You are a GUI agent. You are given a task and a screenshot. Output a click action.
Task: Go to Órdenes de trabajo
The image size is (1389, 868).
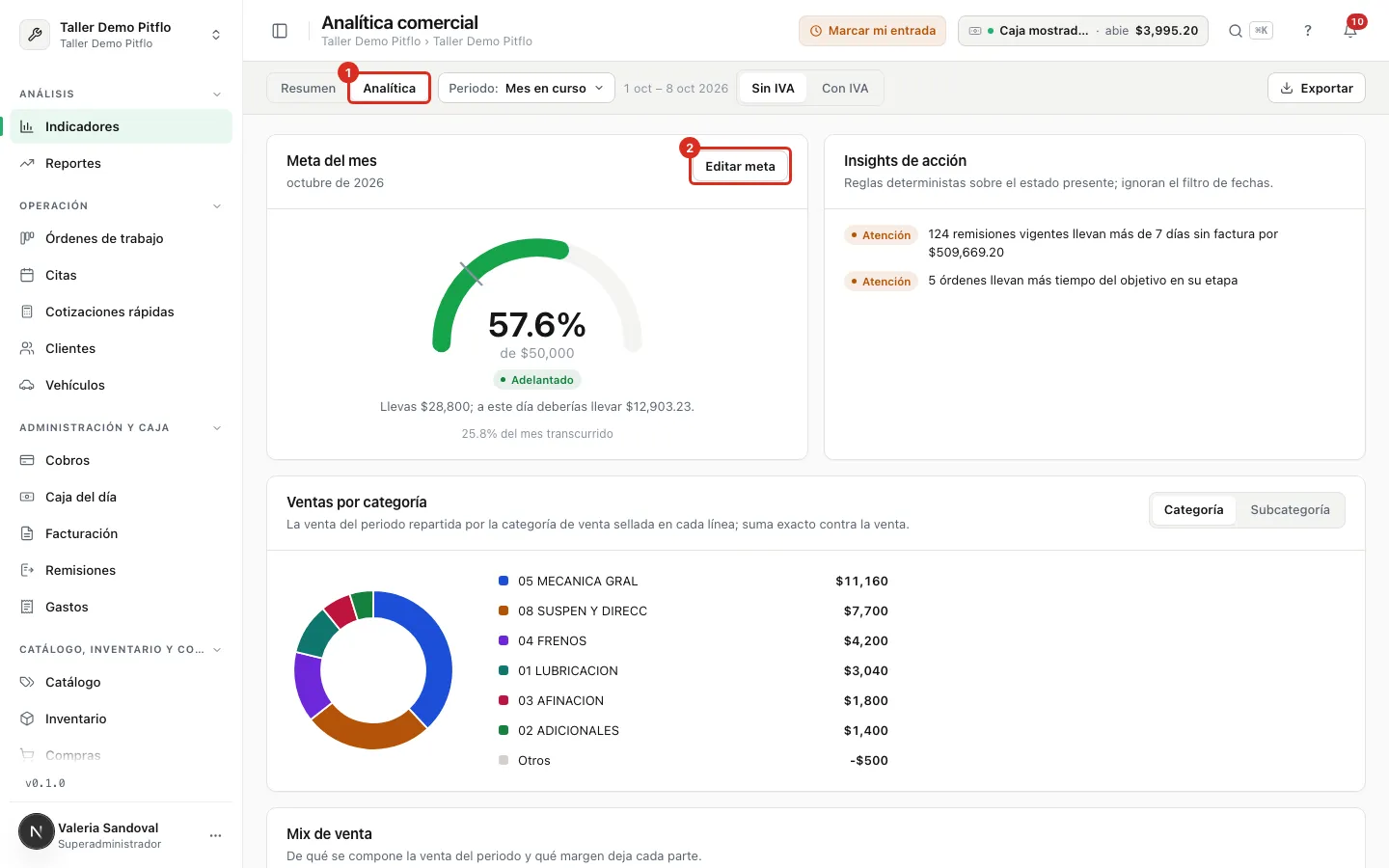click(x=122, y=238)
